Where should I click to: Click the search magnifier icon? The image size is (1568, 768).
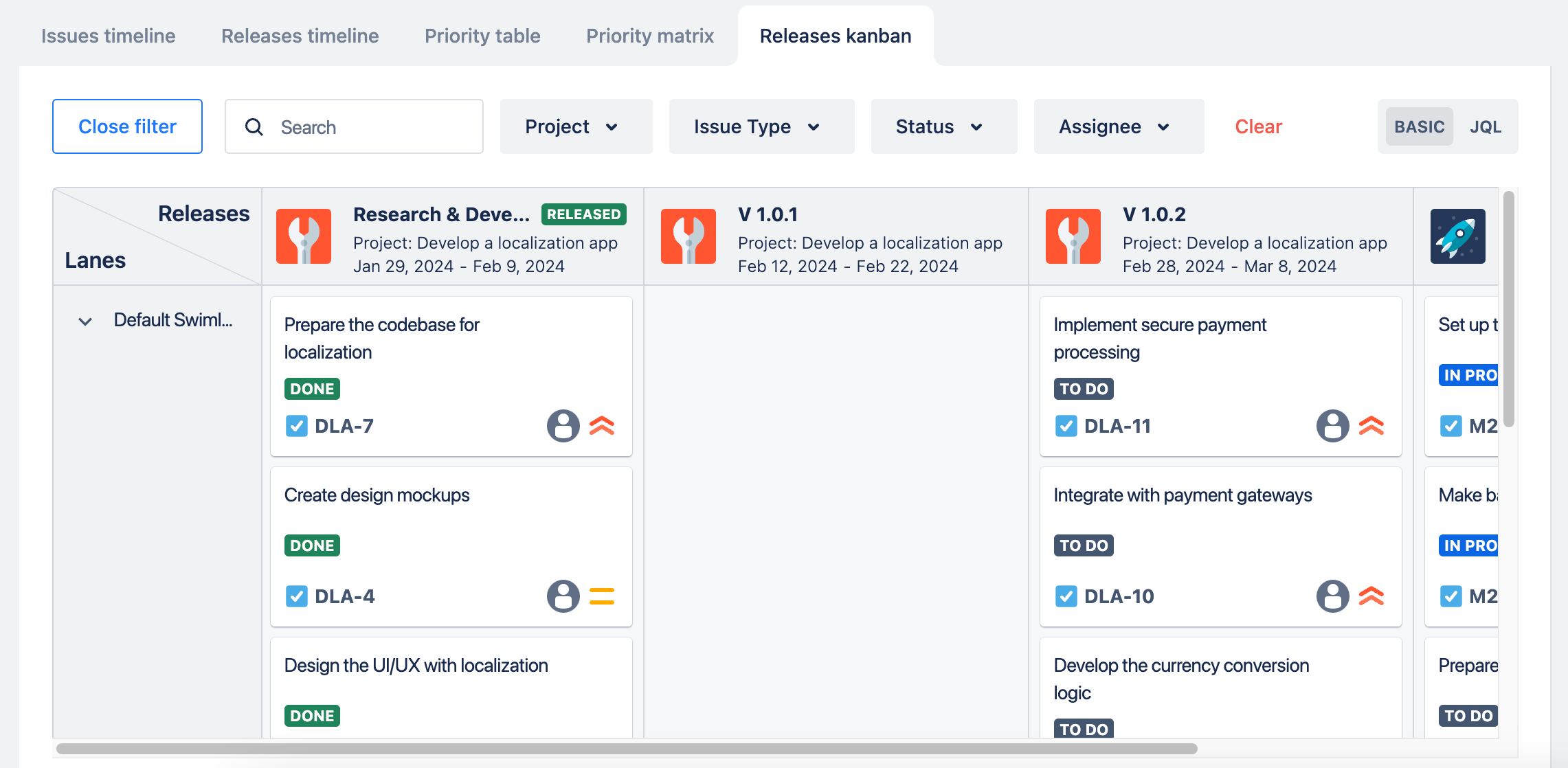[x=254, y=127]
